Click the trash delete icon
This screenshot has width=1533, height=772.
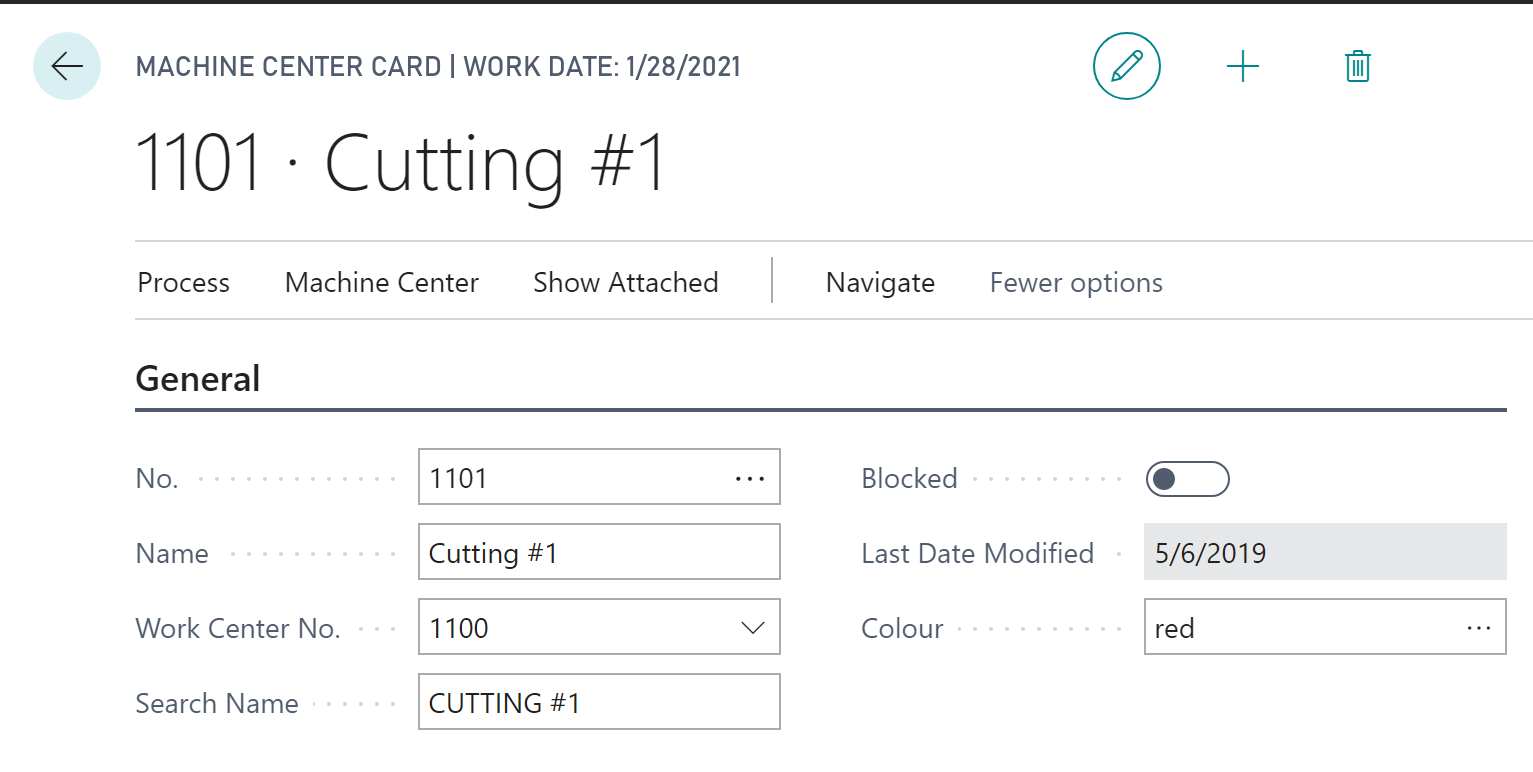pos(1357,67)
